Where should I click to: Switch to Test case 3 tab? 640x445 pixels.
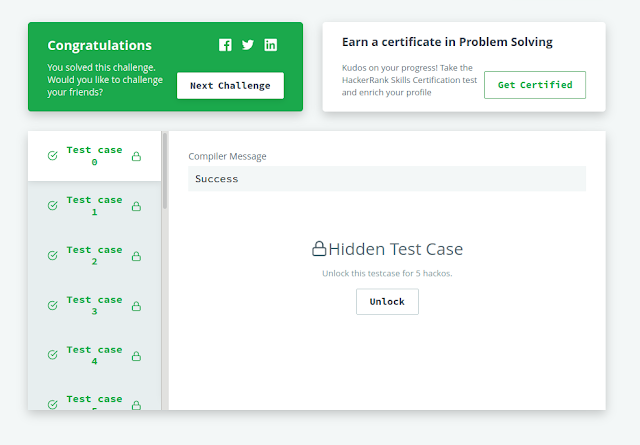(94, 305)
